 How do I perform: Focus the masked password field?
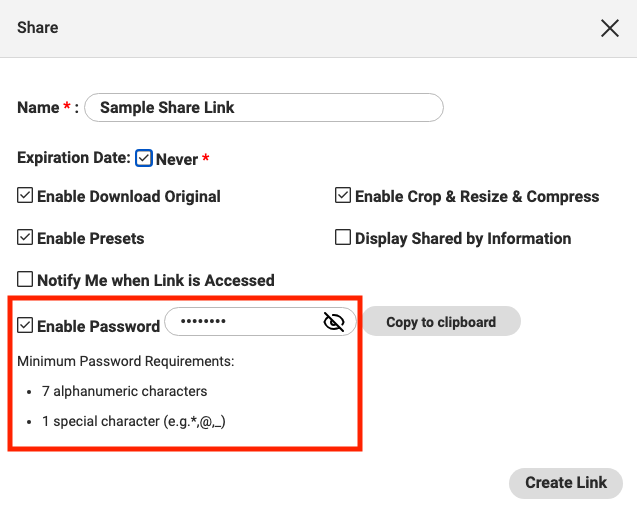point(260,322)
